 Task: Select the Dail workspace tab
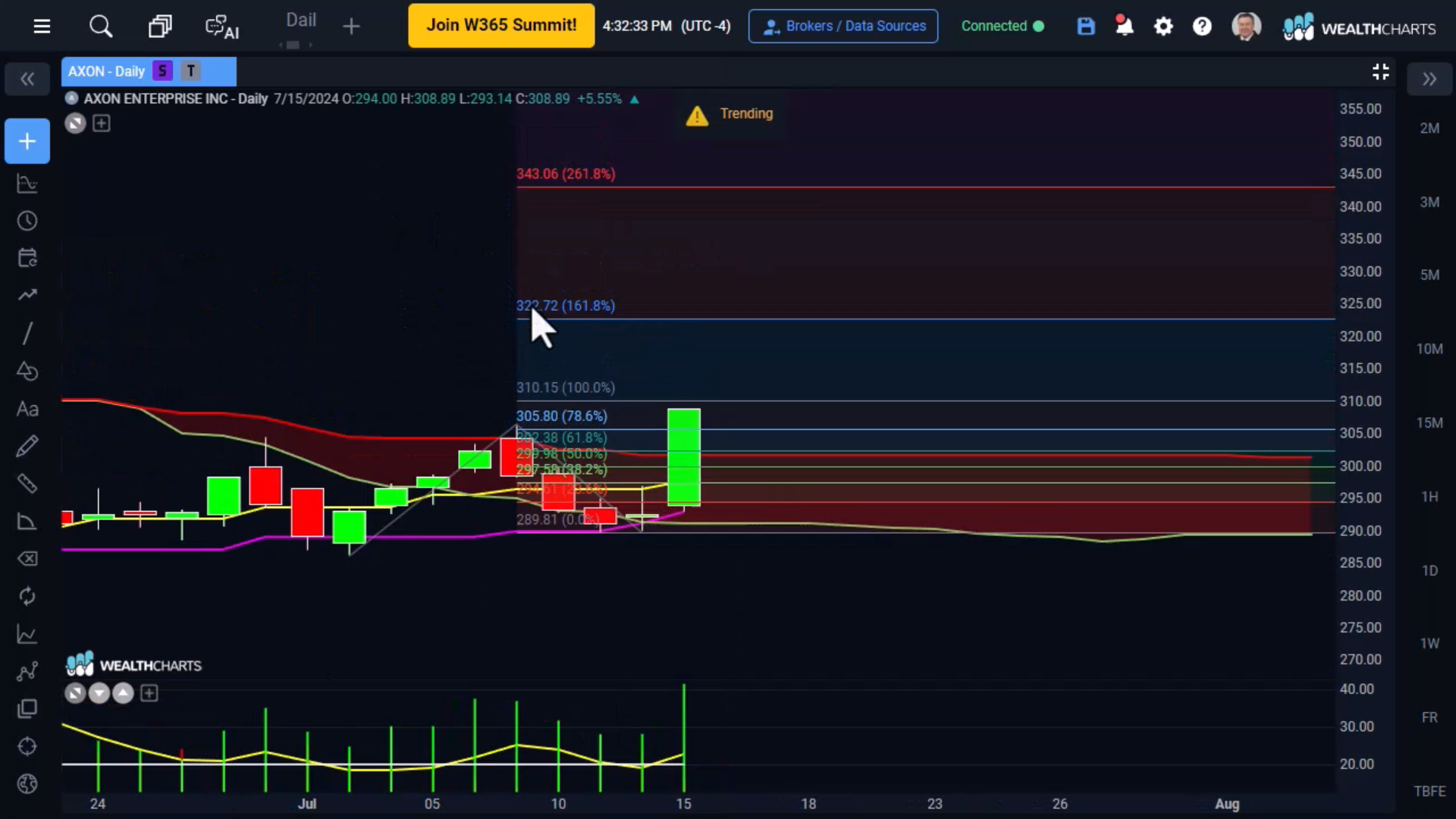pyautogui.click(x=300, y=20)
